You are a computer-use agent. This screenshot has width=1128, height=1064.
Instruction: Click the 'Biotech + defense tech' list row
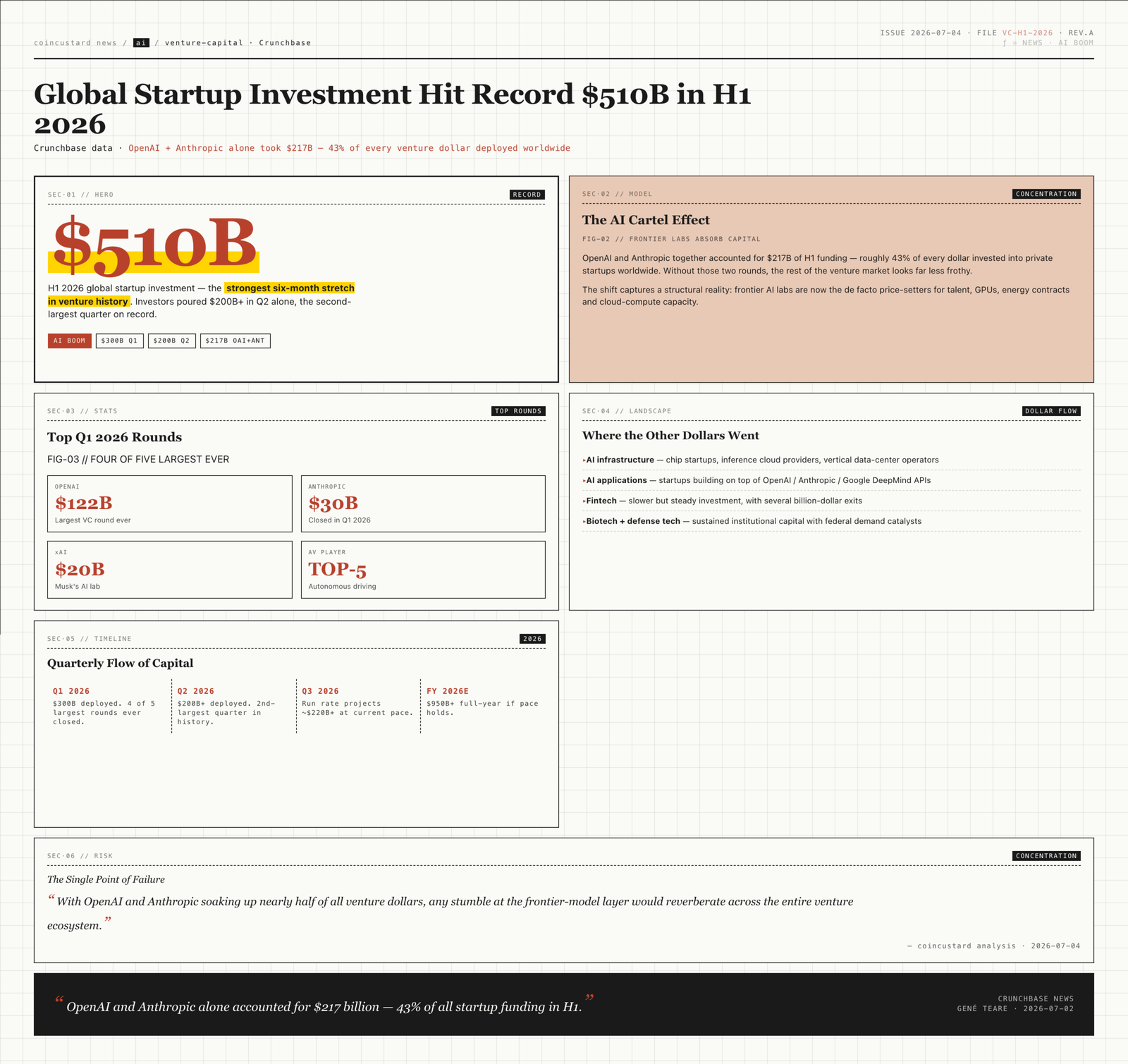pyautogui.click(x=831, y=521)
